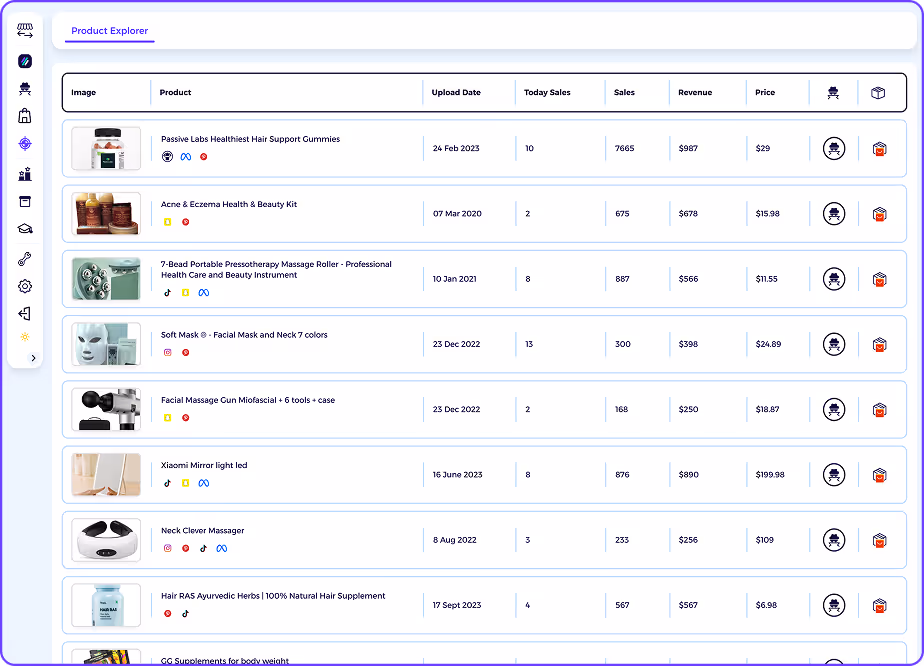
Task: Open the archive box icon in sidebar
Action: pyautogui.click(x=25, y=202)
